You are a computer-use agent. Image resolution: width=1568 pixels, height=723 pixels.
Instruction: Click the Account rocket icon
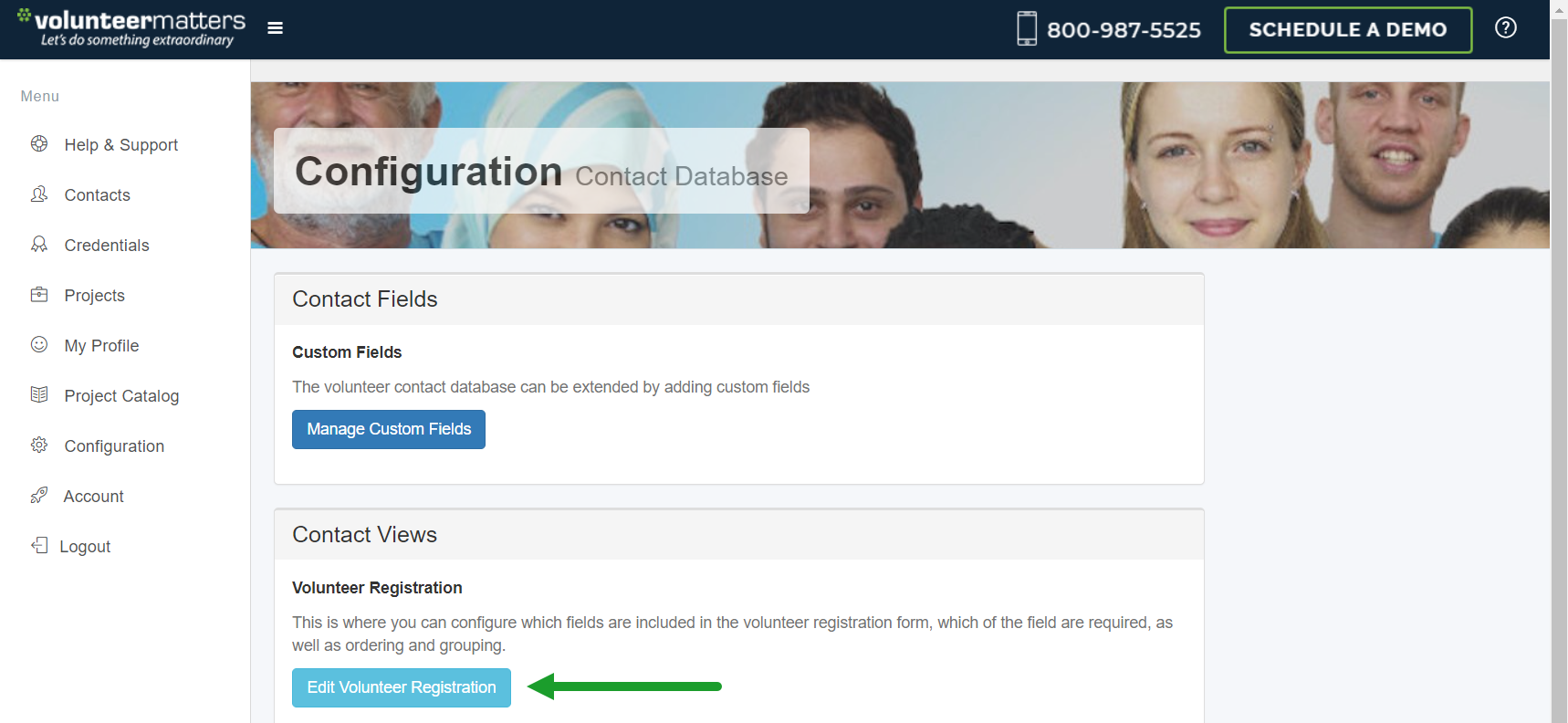coord(39,495)
